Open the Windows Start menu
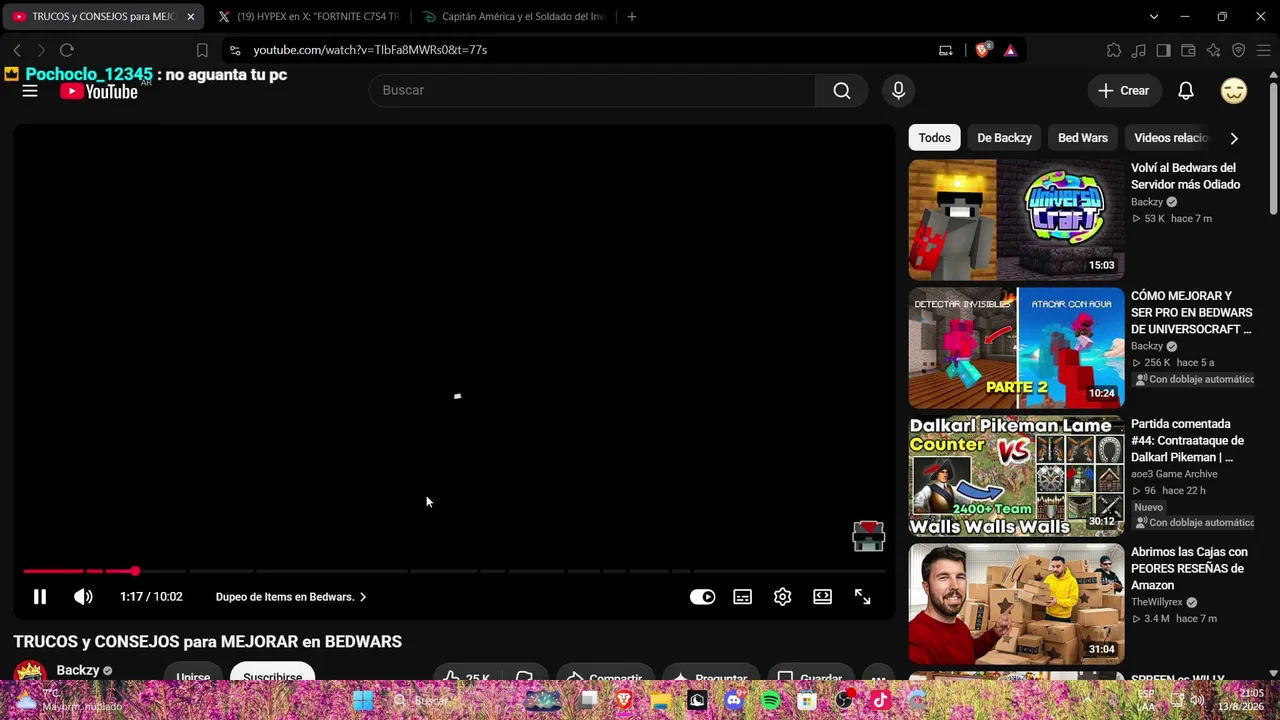 coord(362,701)
